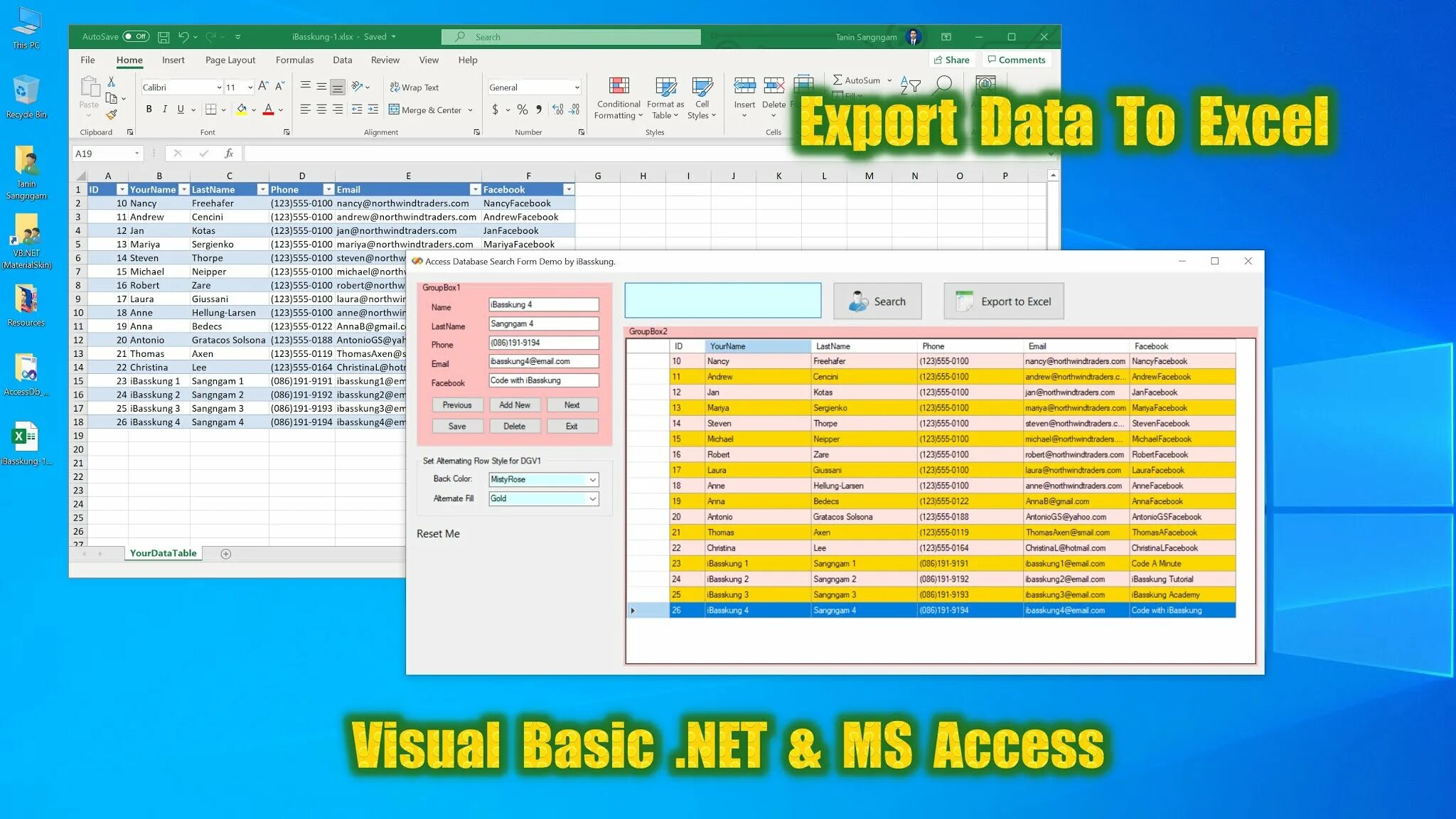Click the light blue search text box
The image size is (1456, 819).
tap(722, 301)
